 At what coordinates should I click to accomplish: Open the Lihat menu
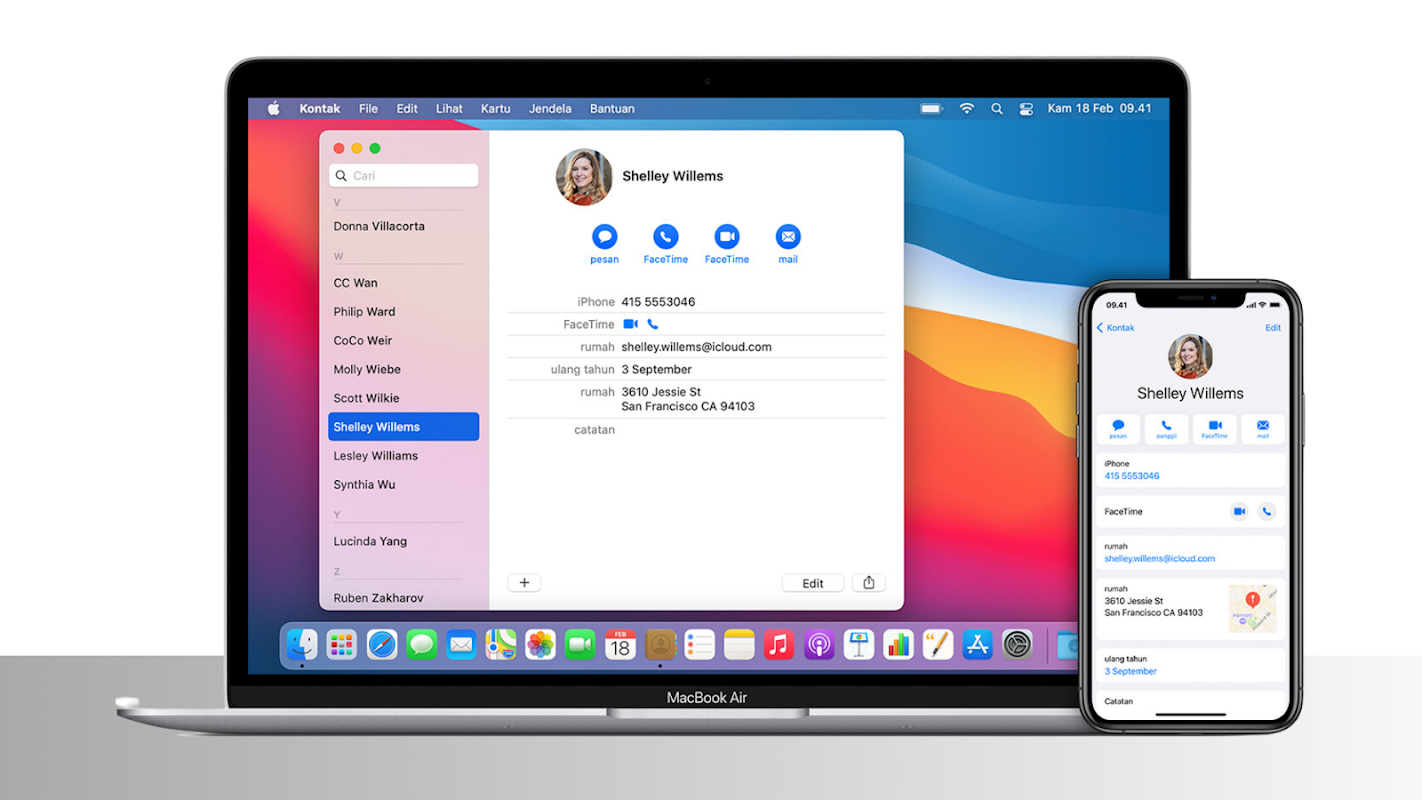449,108
